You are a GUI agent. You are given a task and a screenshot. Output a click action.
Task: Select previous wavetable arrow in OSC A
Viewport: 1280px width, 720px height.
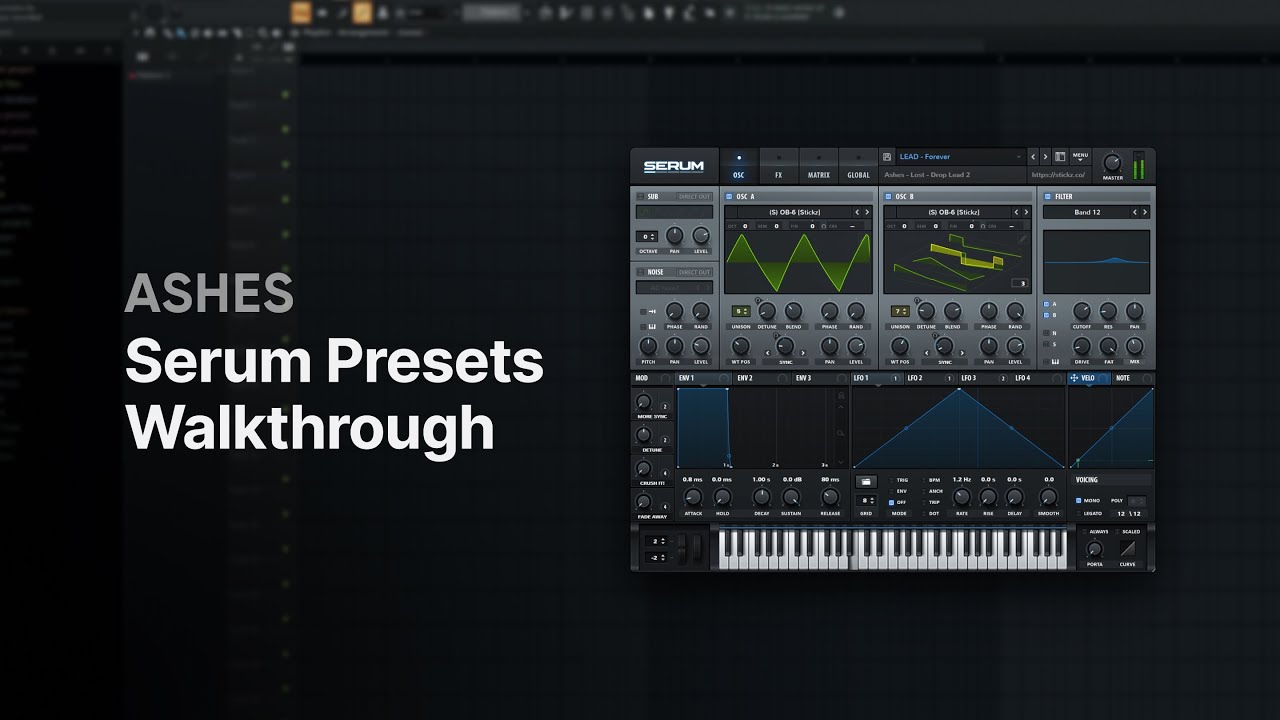[857, 212]
